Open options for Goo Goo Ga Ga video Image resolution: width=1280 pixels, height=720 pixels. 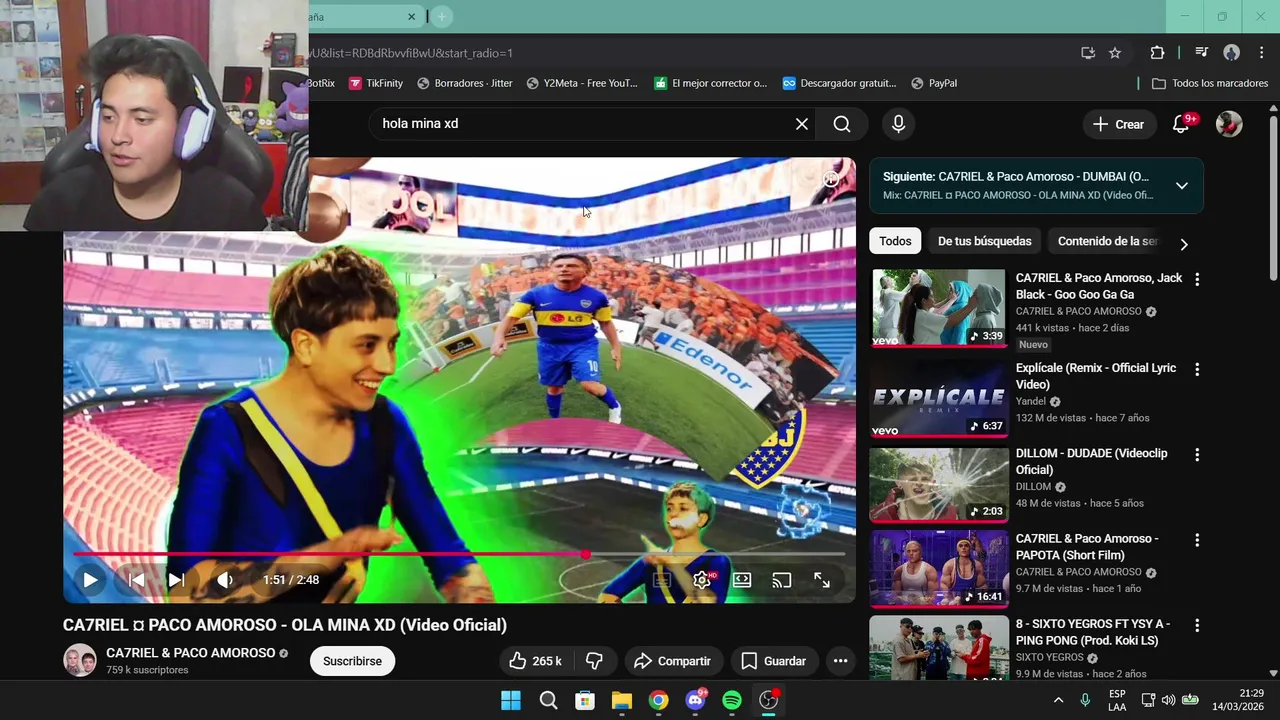[1197, 280]
